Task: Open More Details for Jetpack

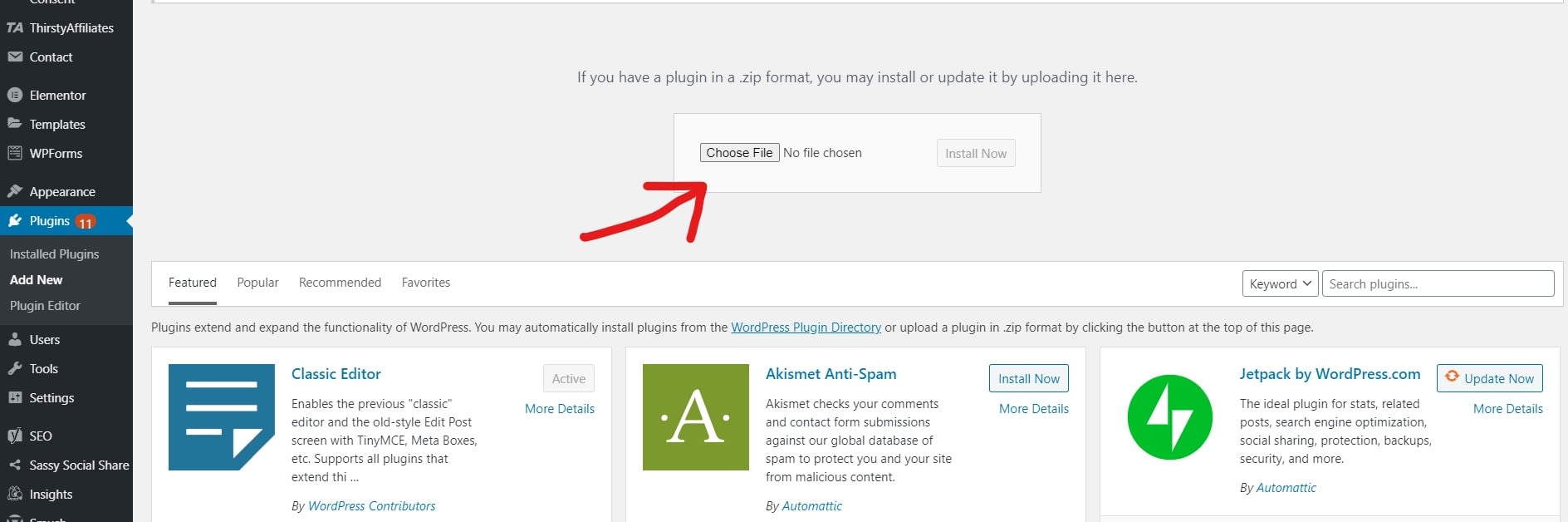Action: pos(1508,409)
